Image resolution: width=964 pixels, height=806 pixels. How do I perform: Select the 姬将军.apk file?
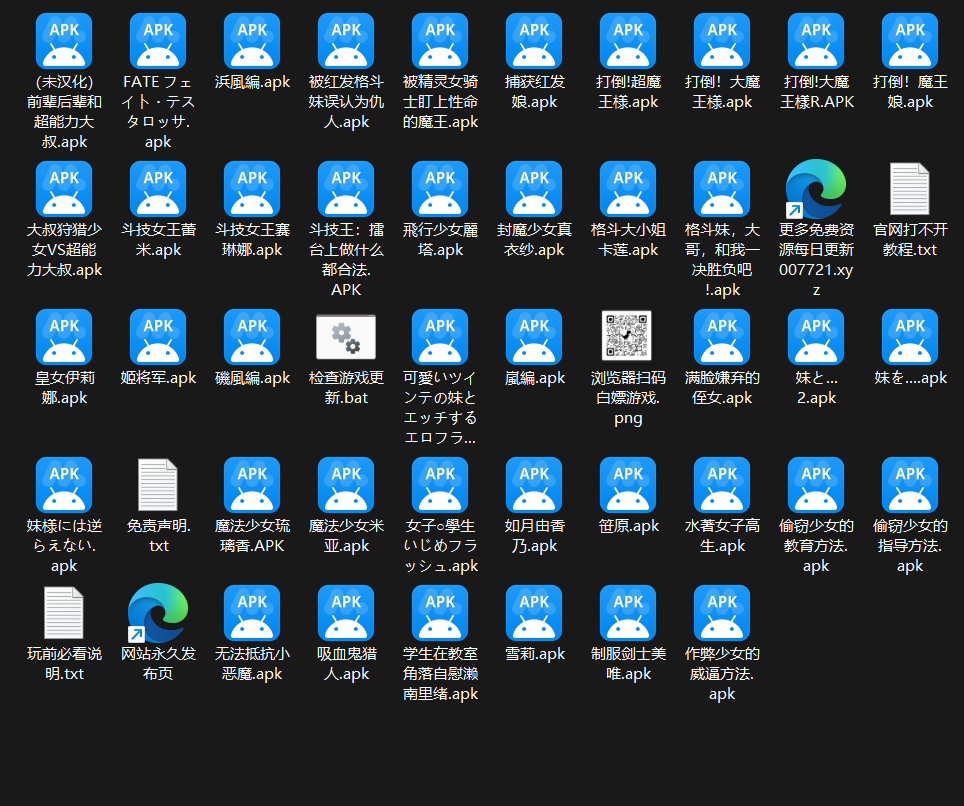157,337
